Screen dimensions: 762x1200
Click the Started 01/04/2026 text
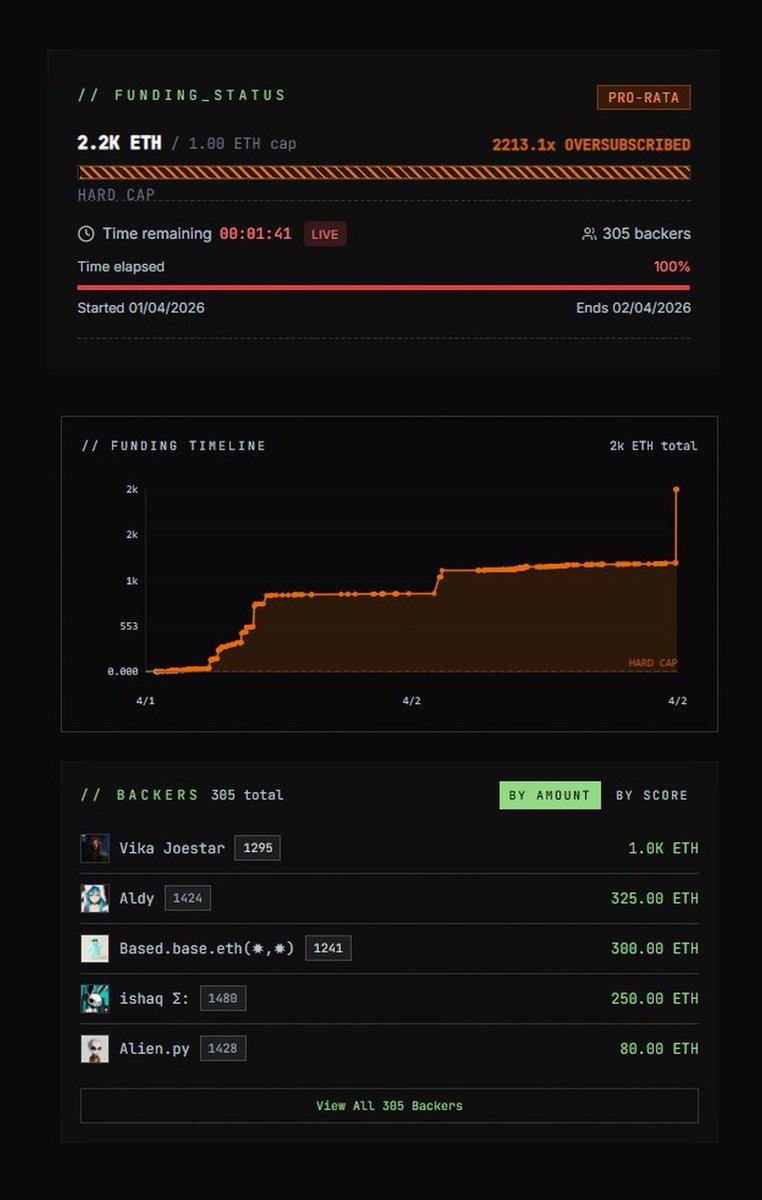141,308
